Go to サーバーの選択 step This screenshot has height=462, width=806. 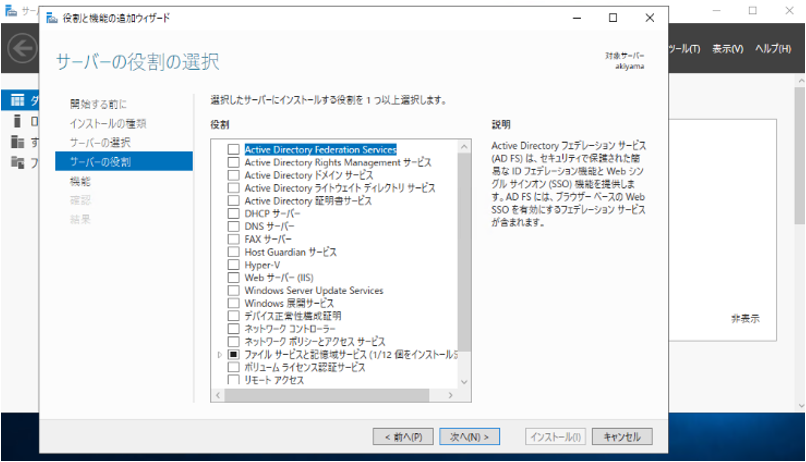100,142
